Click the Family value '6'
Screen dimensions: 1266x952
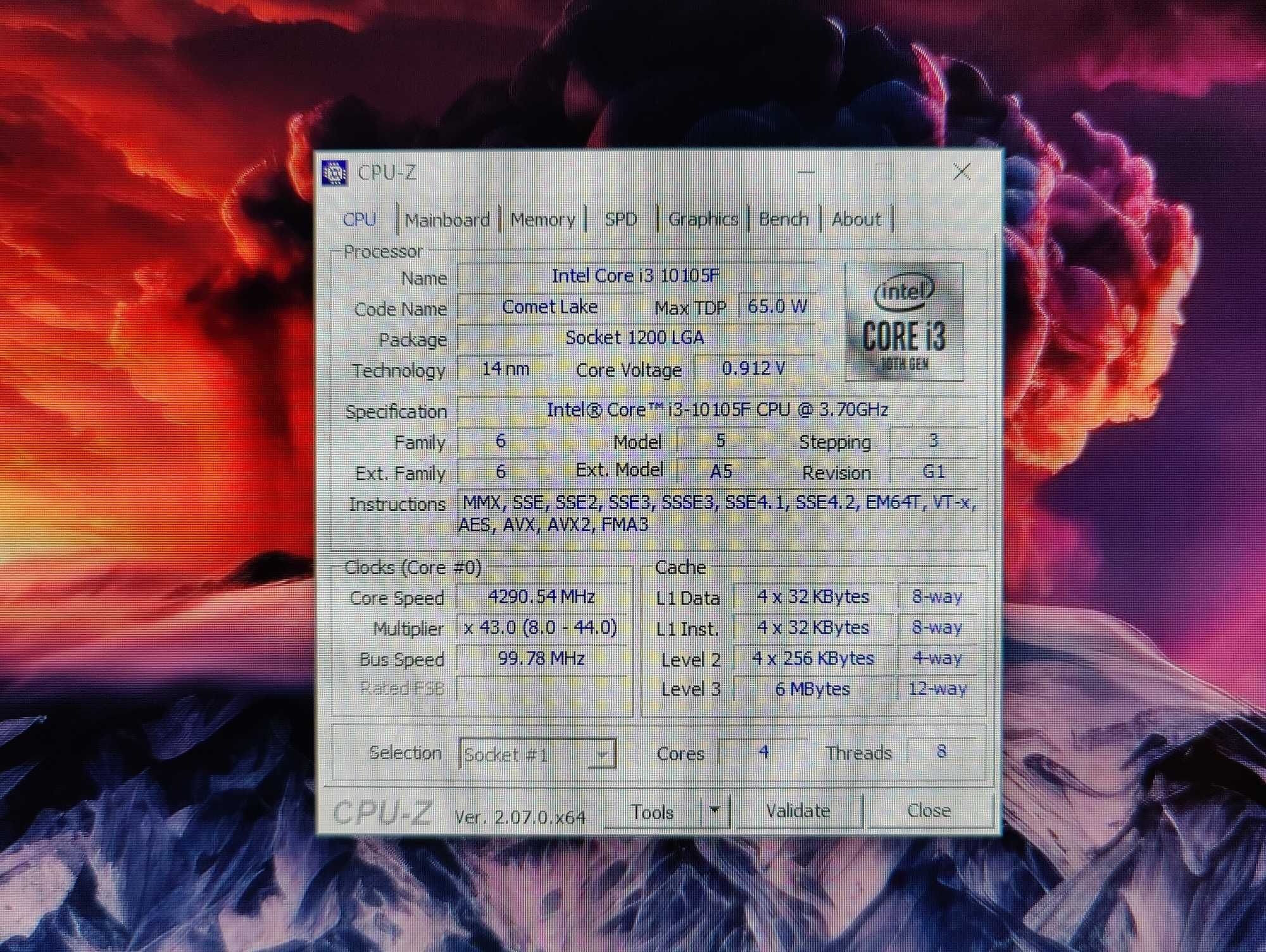(501, 441)
